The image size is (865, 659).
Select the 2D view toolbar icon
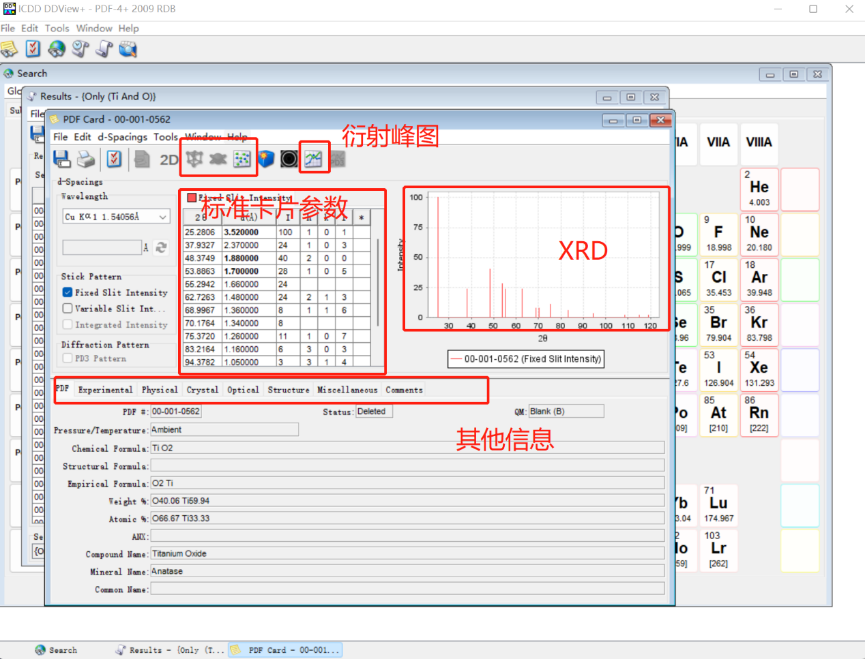(169, 158)
